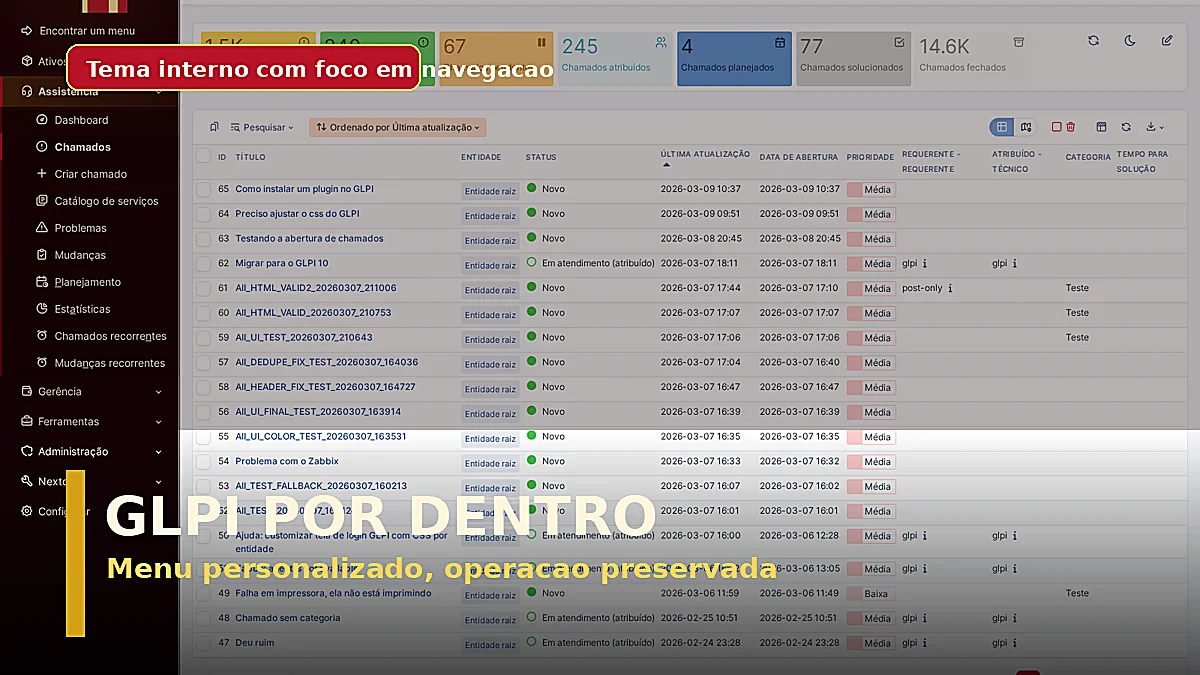Refresh the dashboard with the circular arrows icon
This screenshot has width=1200, height=675.
click(x=1093, y=40)
